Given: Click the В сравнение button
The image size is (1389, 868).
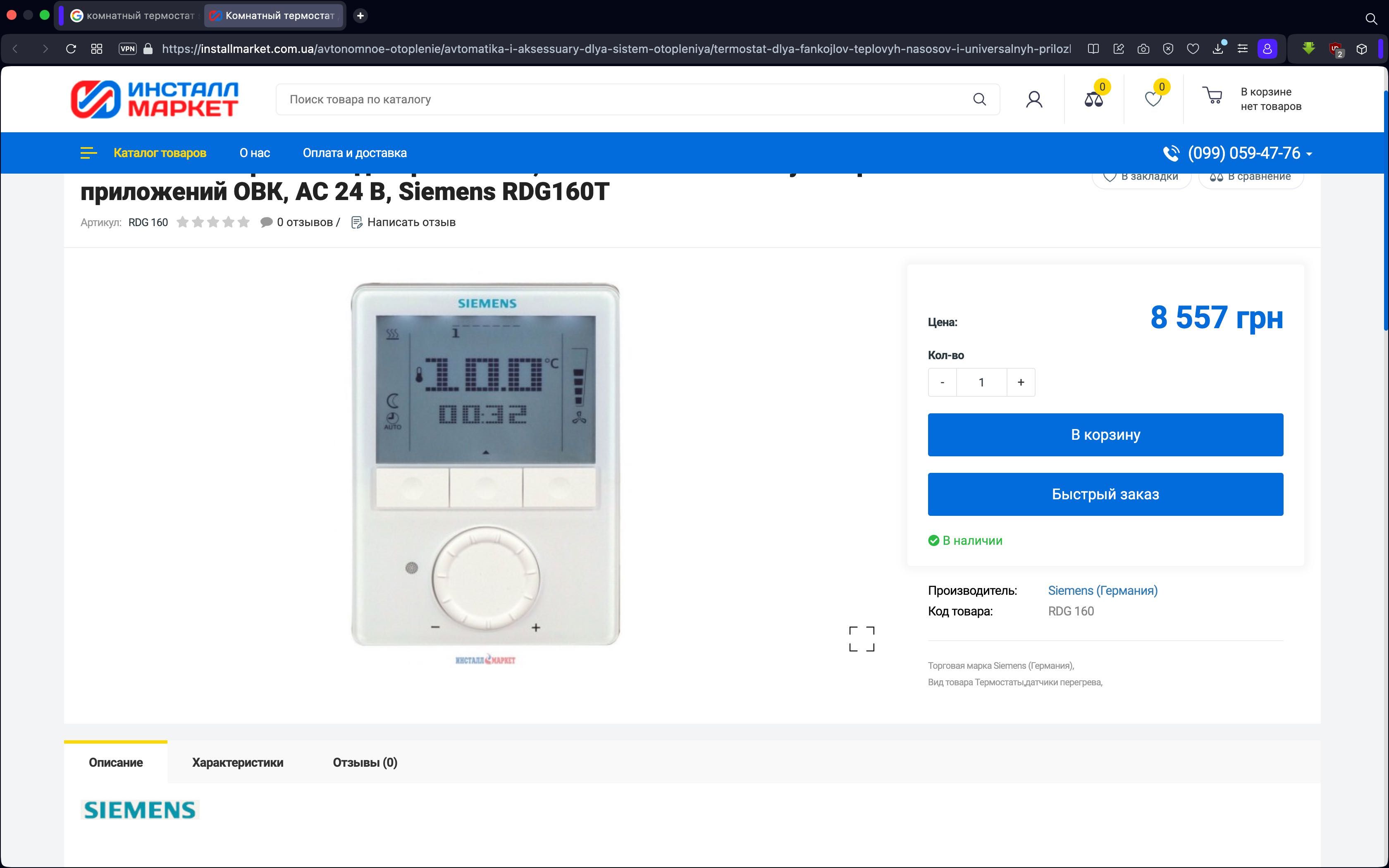Looking at the screenshot, I should pyautogui.click(x=1251, y=177).
